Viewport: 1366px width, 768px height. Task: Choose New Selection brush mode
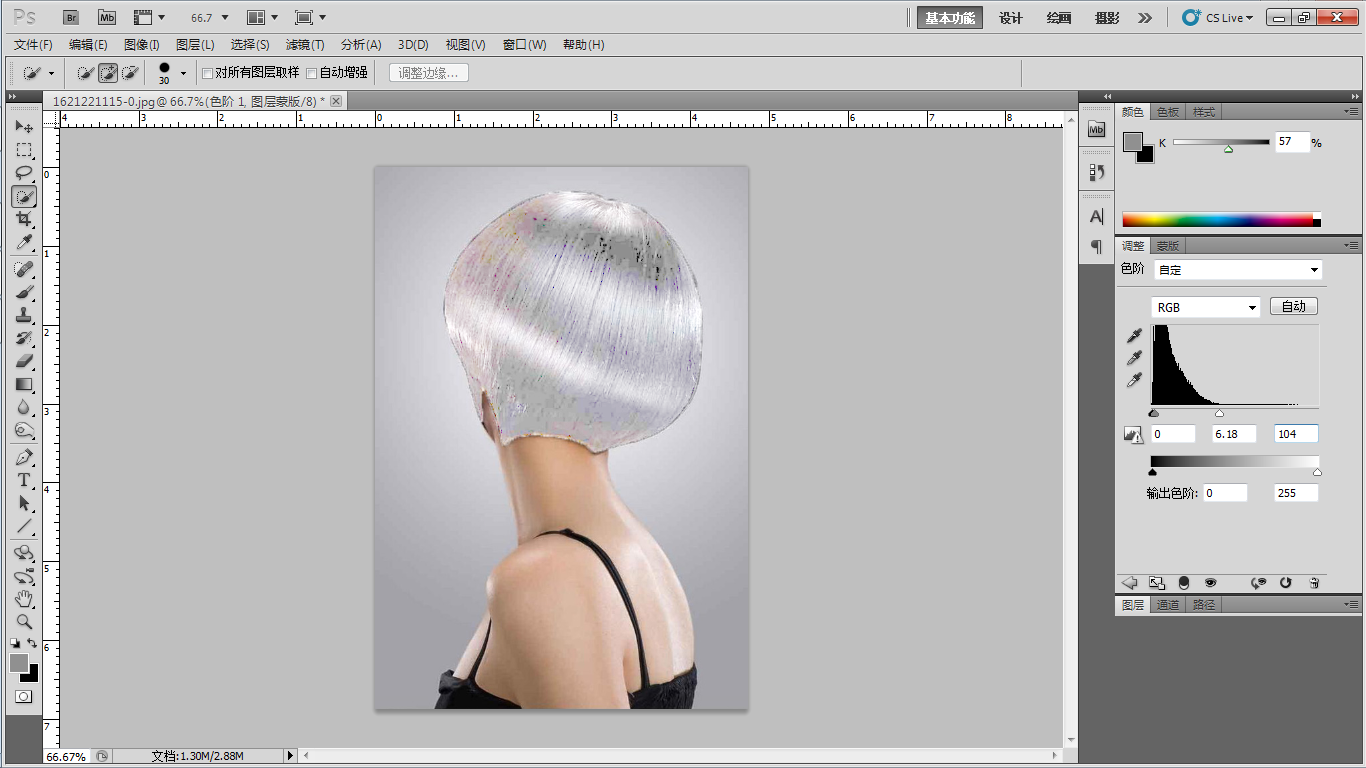86,73
